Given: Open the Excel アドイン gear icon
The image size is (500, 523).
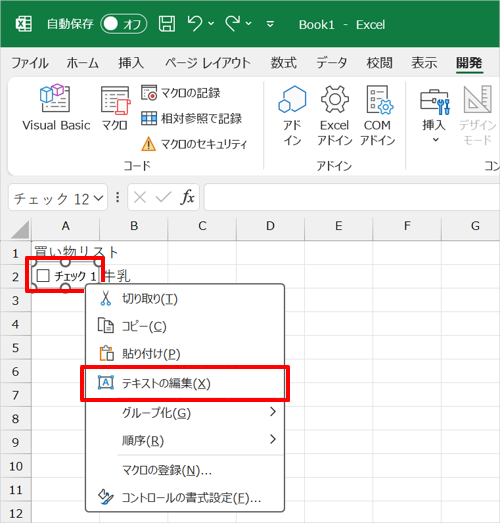Looking at the screenshot, I should pos(335,99).
